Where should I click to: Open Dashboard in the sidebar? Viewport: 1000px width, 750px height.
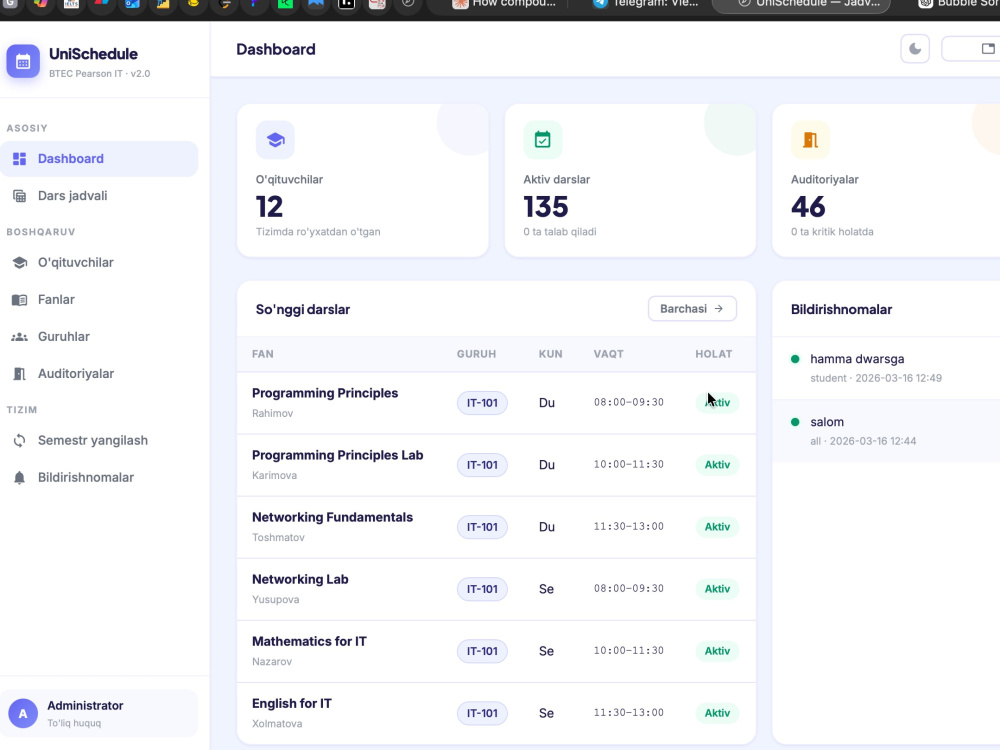(99, 159)
